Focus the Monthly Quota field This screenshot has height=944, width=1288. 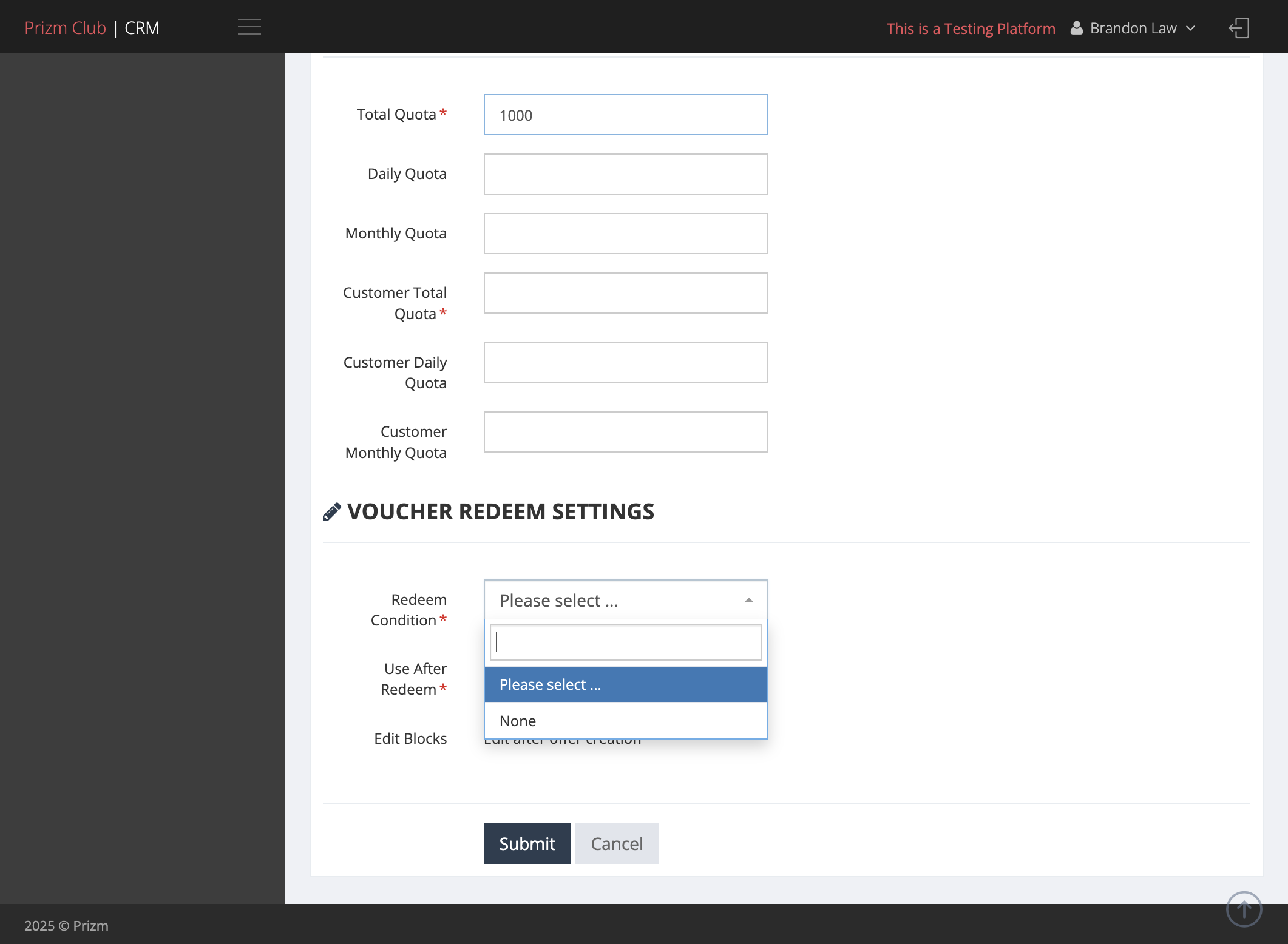tap(626, 234)
